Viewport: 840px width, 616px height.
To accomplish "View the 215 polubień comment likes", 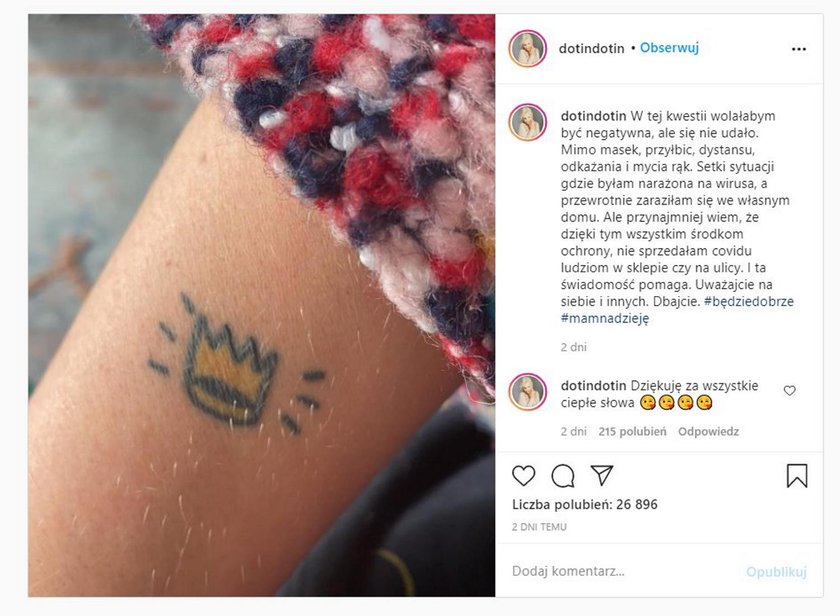I will [x=632, y=431].
